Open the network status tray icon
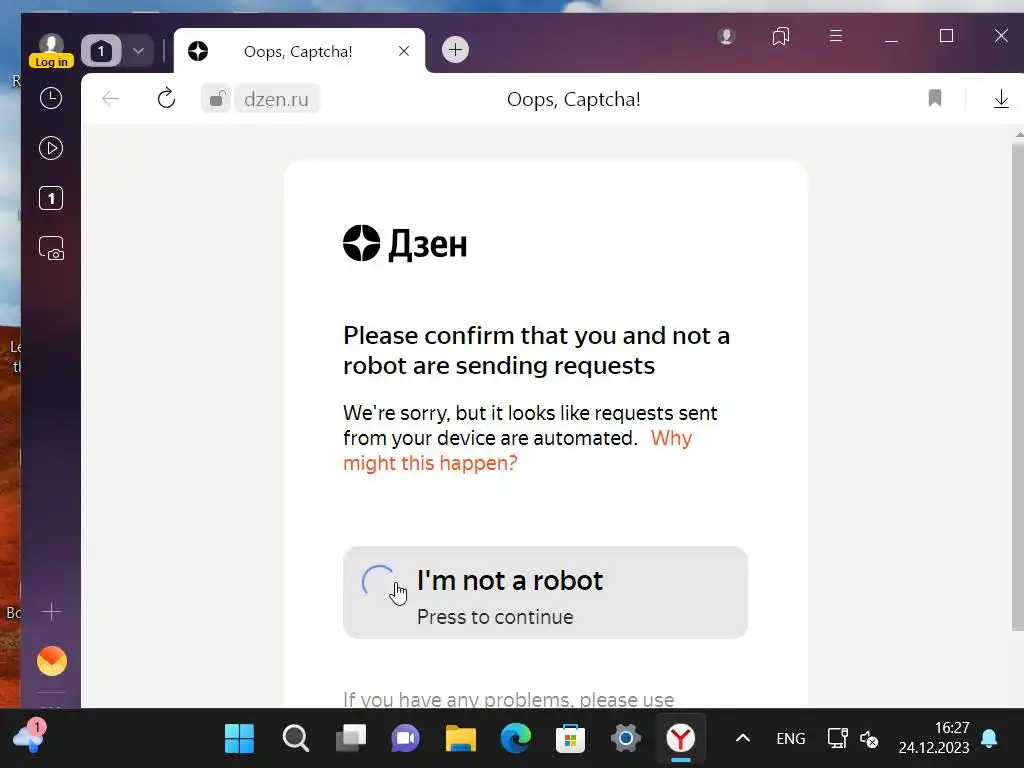The width and height of the screenshot is (1024, 768). click(x=837, y=739)
